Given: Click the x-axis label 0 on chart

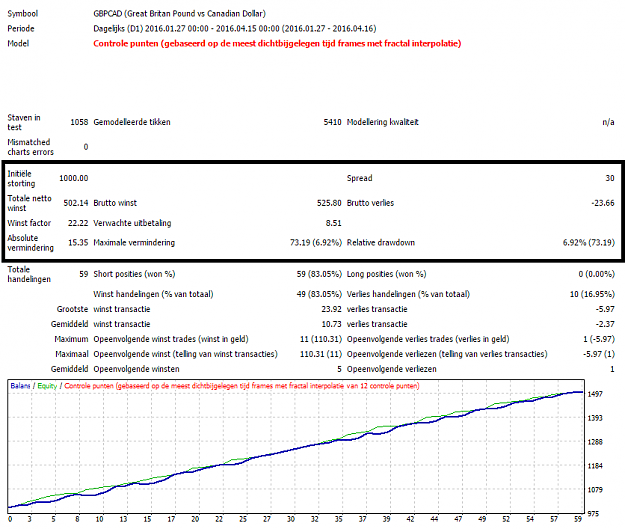Looking at the screenshot, I should tap(10, 519).
